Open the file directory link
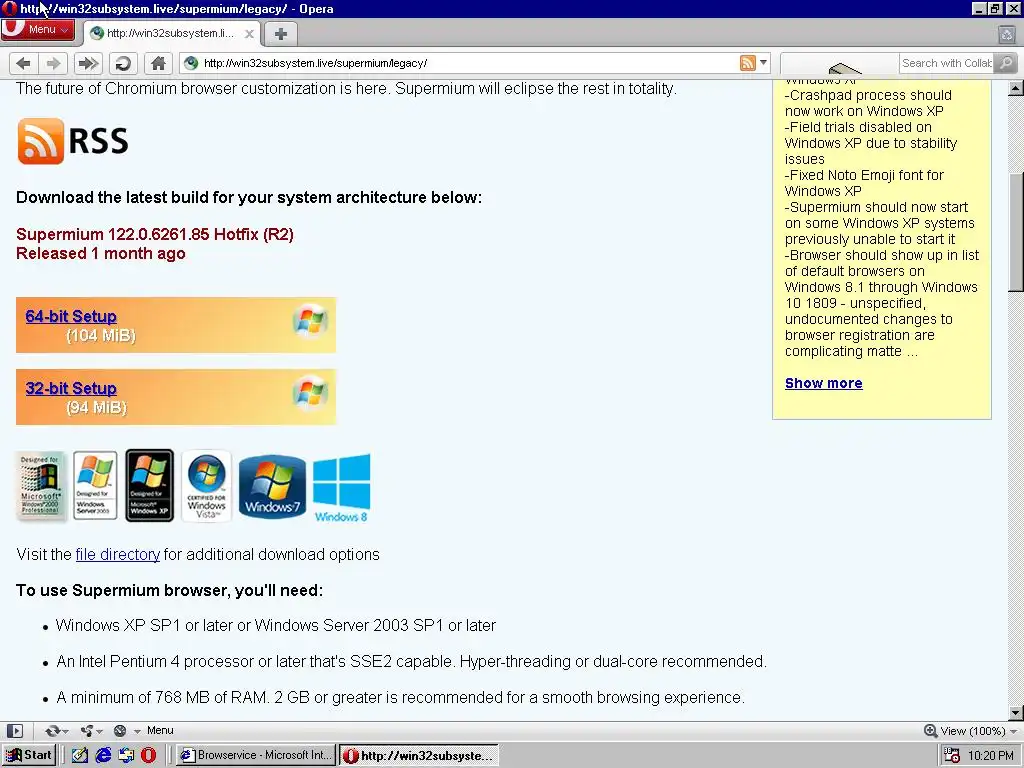This screenshot has width=1024, height=768. [x=118, y=554]
